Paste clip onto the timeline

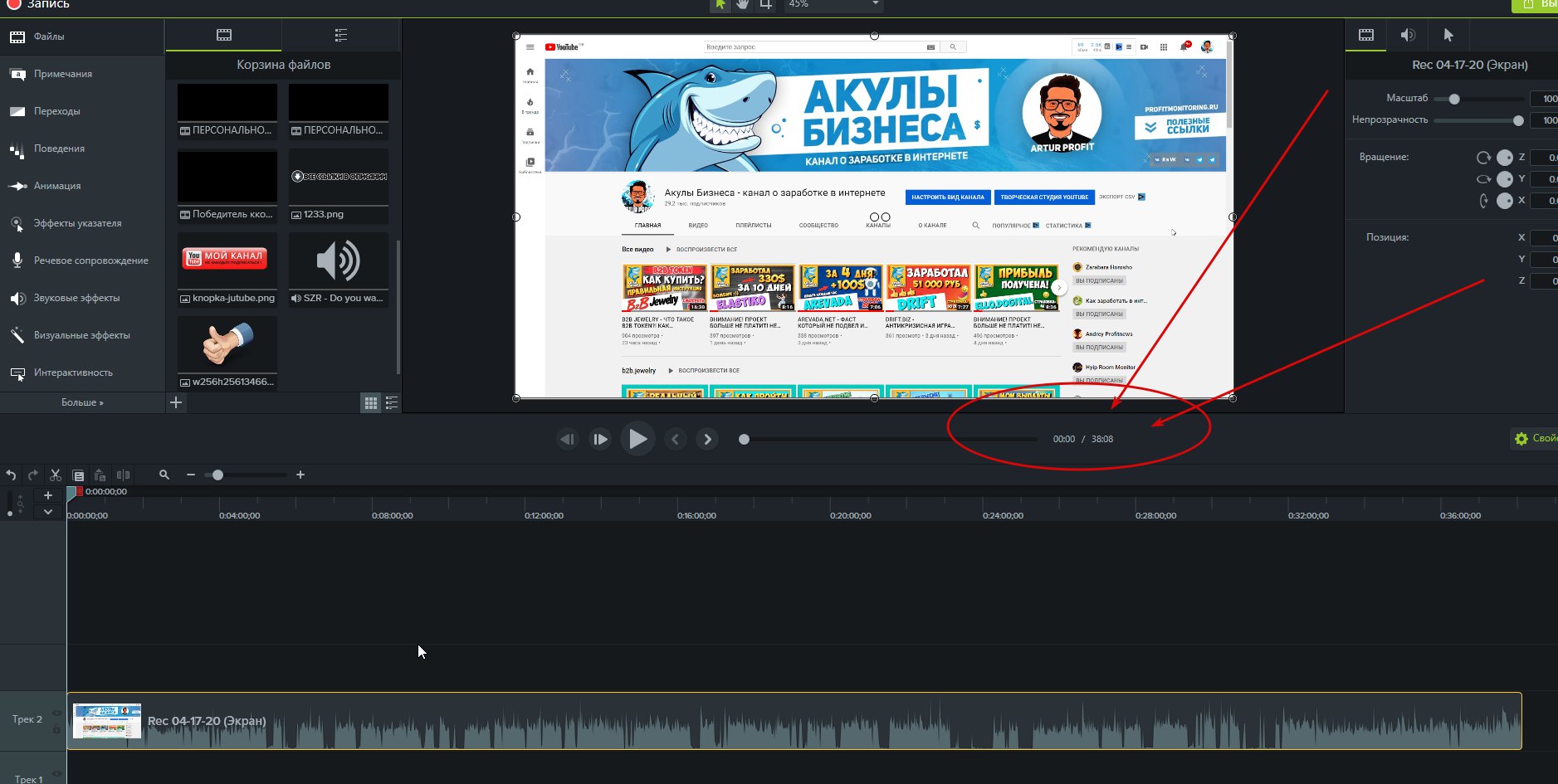[x=100, y=475]
